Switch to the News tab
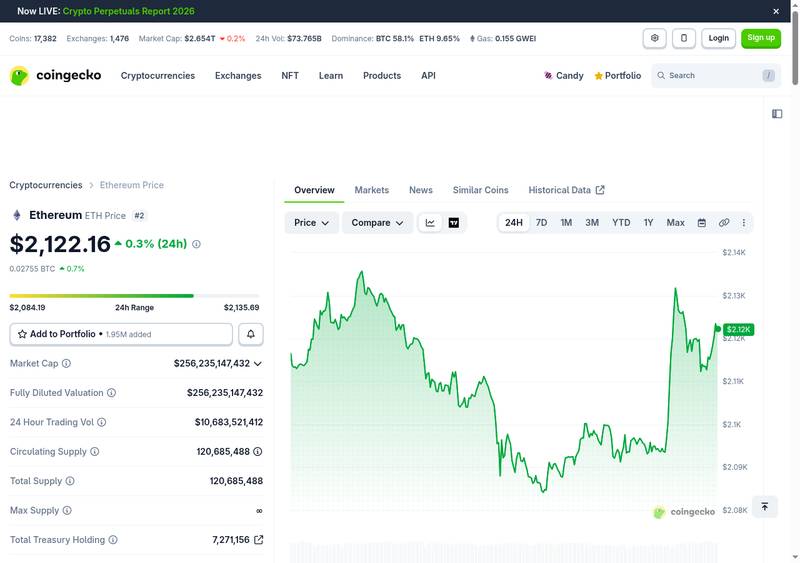Screen dimensions: 800x563 coord(420,190)
